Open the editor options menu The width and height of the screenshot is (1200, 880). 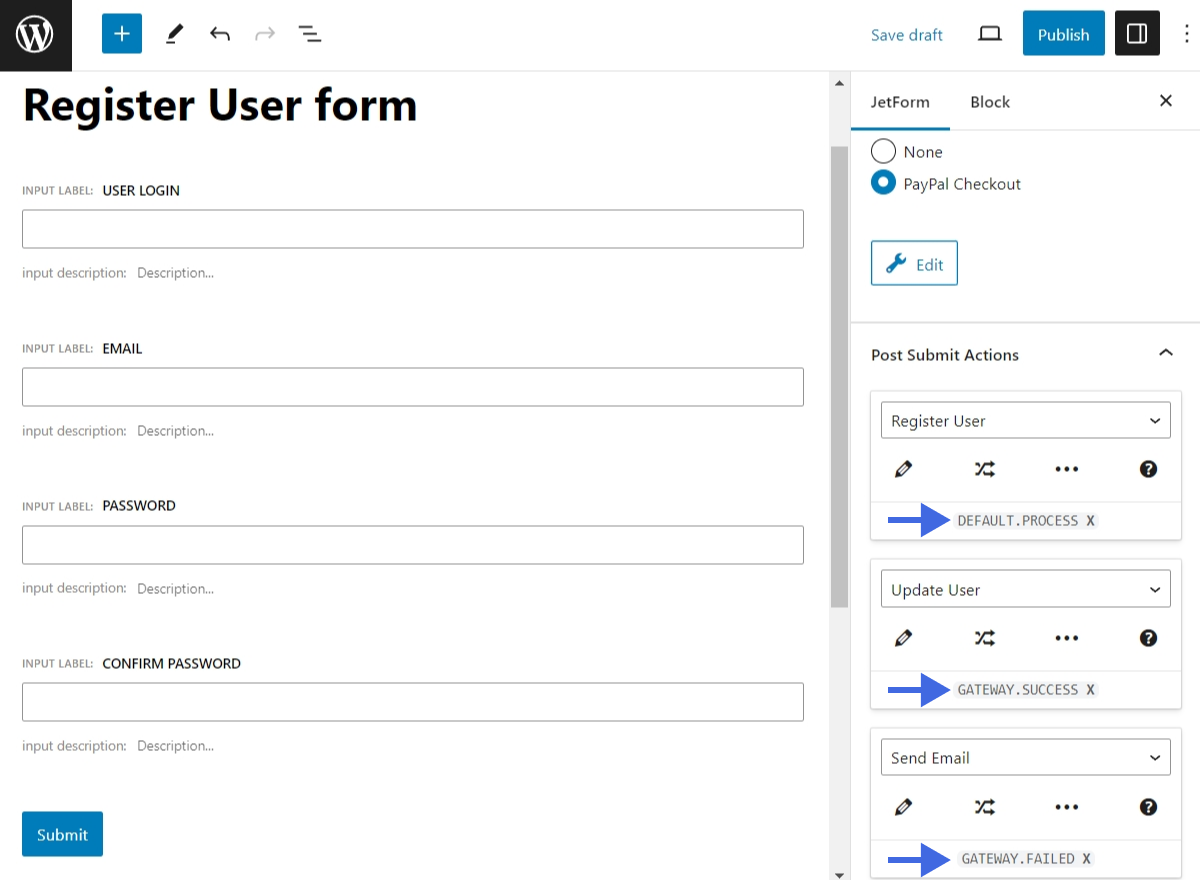pos(1186,33)
